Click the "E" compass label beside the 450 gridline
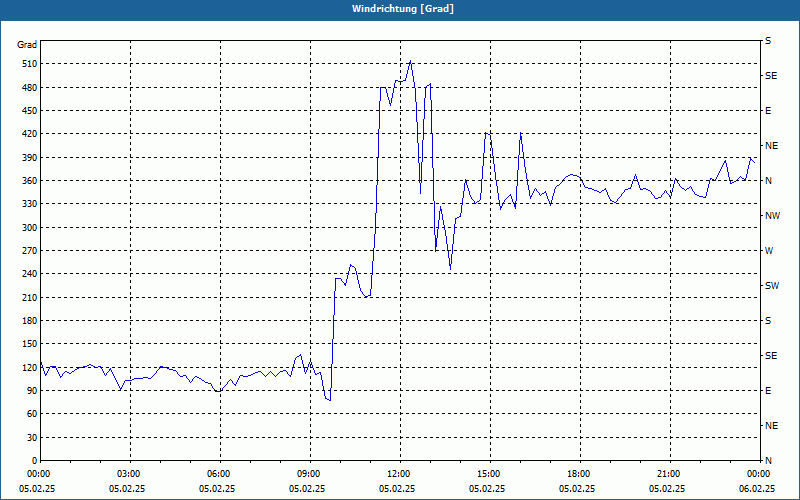 [768, 111]
